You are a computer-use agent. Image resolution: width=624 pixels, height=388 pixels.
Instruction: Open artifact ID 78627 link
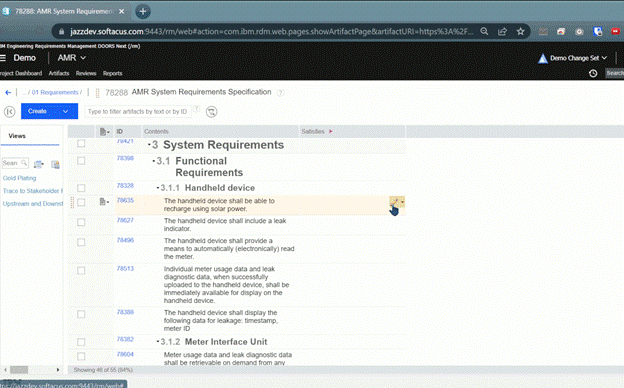(125, 220)
